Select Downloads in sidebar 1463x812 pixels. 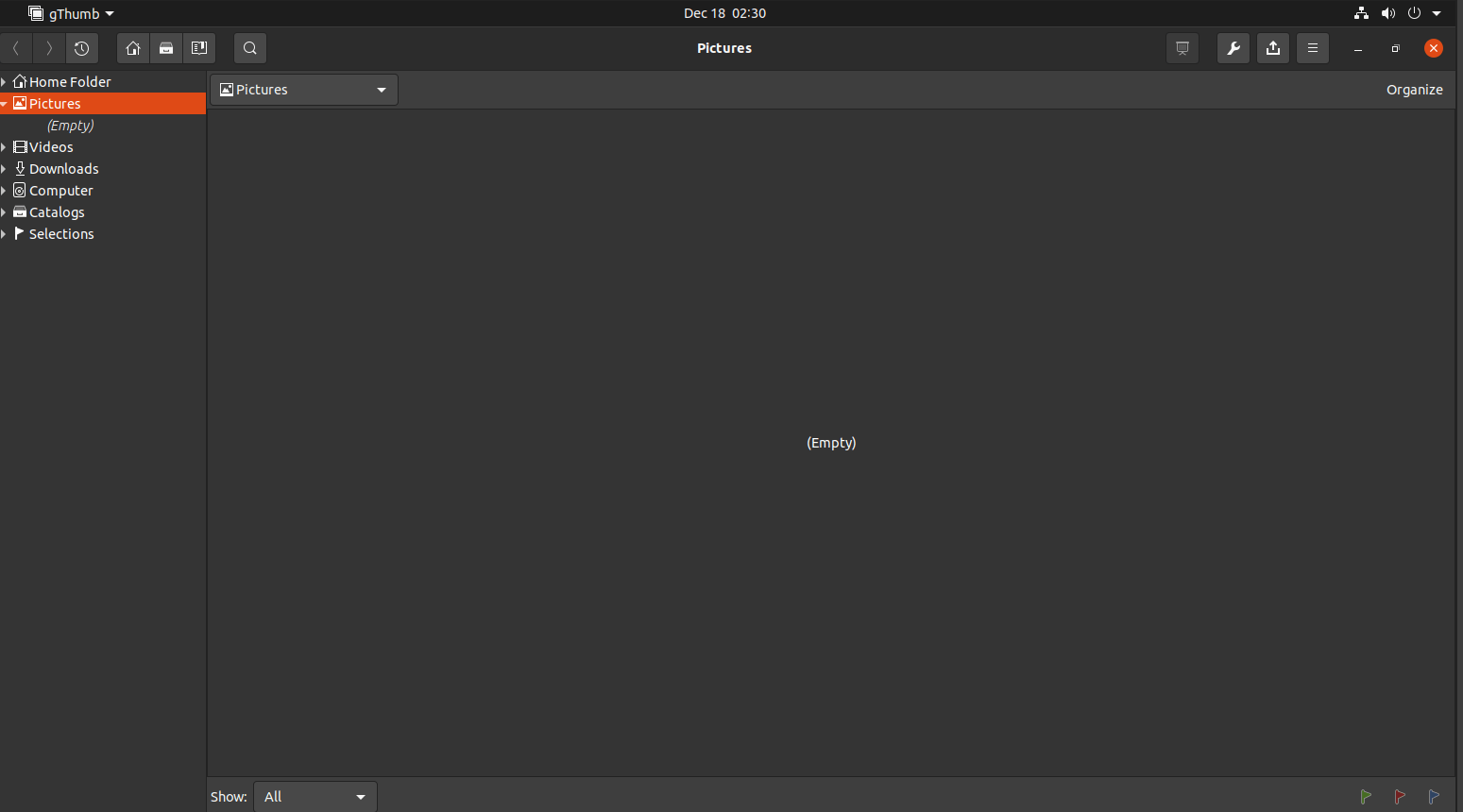(103, 169)
